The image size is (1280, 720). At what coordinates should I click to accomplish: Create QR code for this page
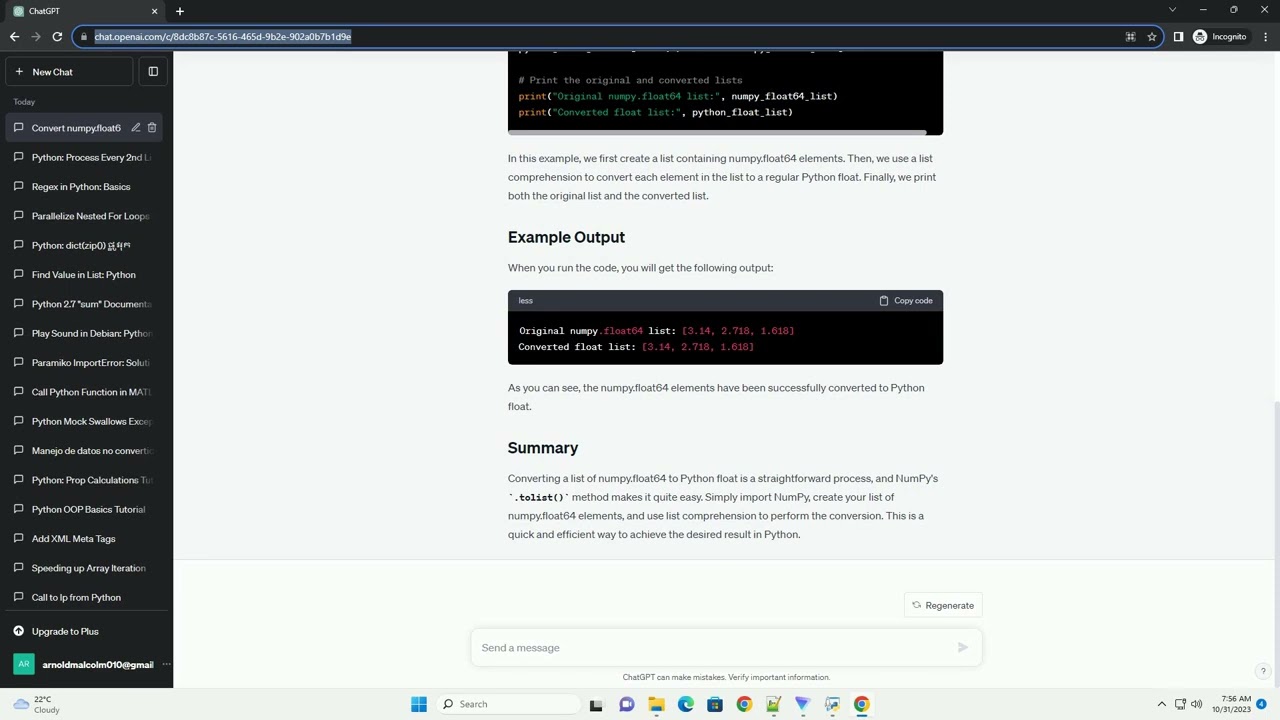click(1130, 37)
